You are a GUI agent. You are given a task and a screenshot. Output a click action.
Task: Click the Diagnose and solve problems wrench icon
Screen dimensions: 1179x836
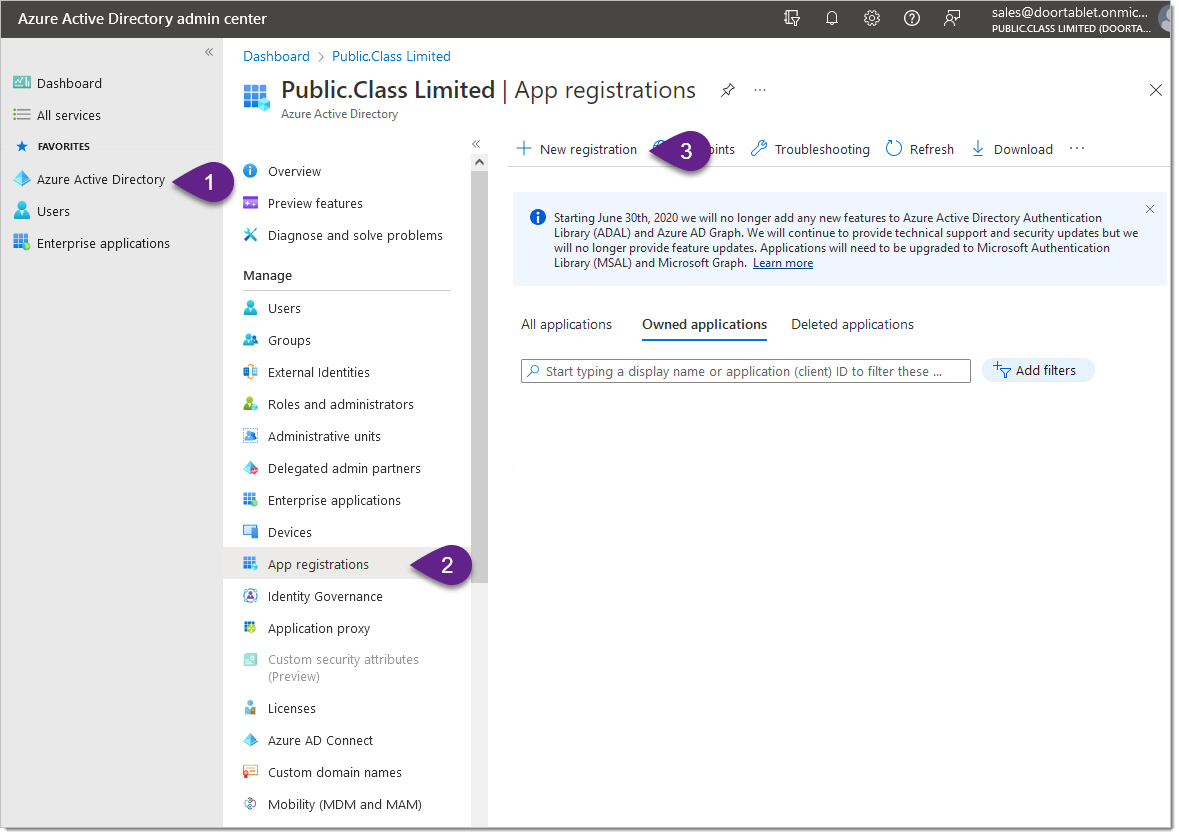point(250,235)
